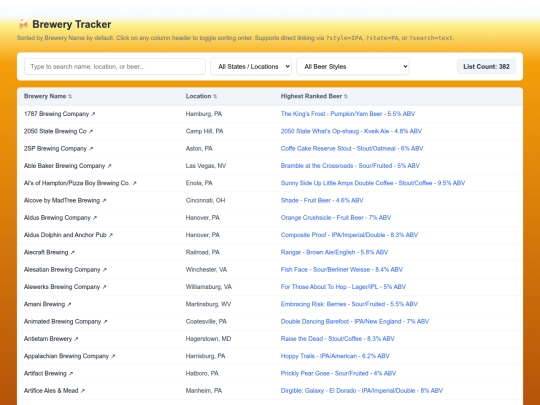The width and height of the screenshot is (540, 405).
Task: Select the Las Vegas, NV location cell
Action: (206, 166)
